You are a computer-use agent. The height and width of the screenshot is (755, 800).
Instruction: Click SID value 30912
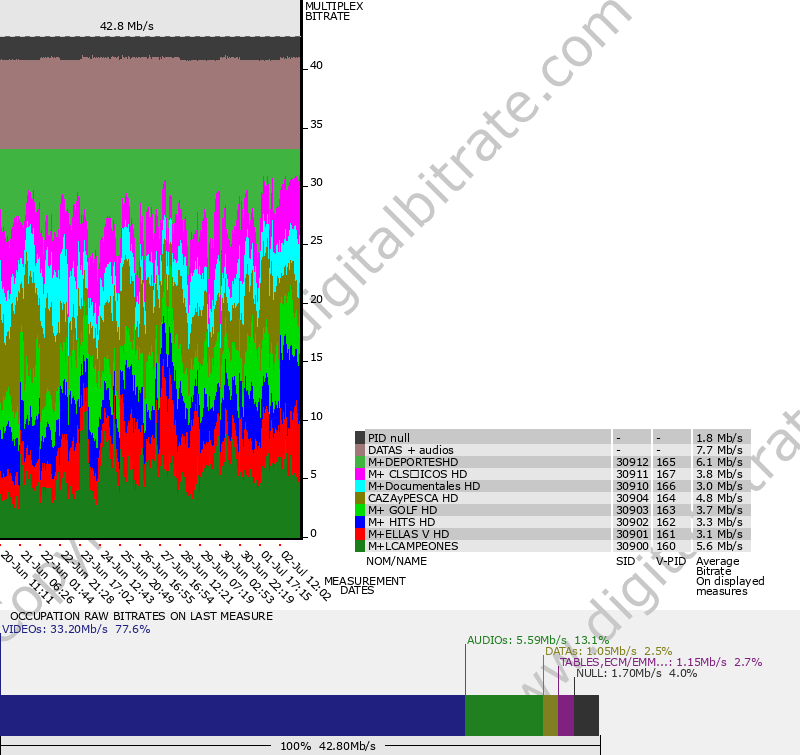632,462
